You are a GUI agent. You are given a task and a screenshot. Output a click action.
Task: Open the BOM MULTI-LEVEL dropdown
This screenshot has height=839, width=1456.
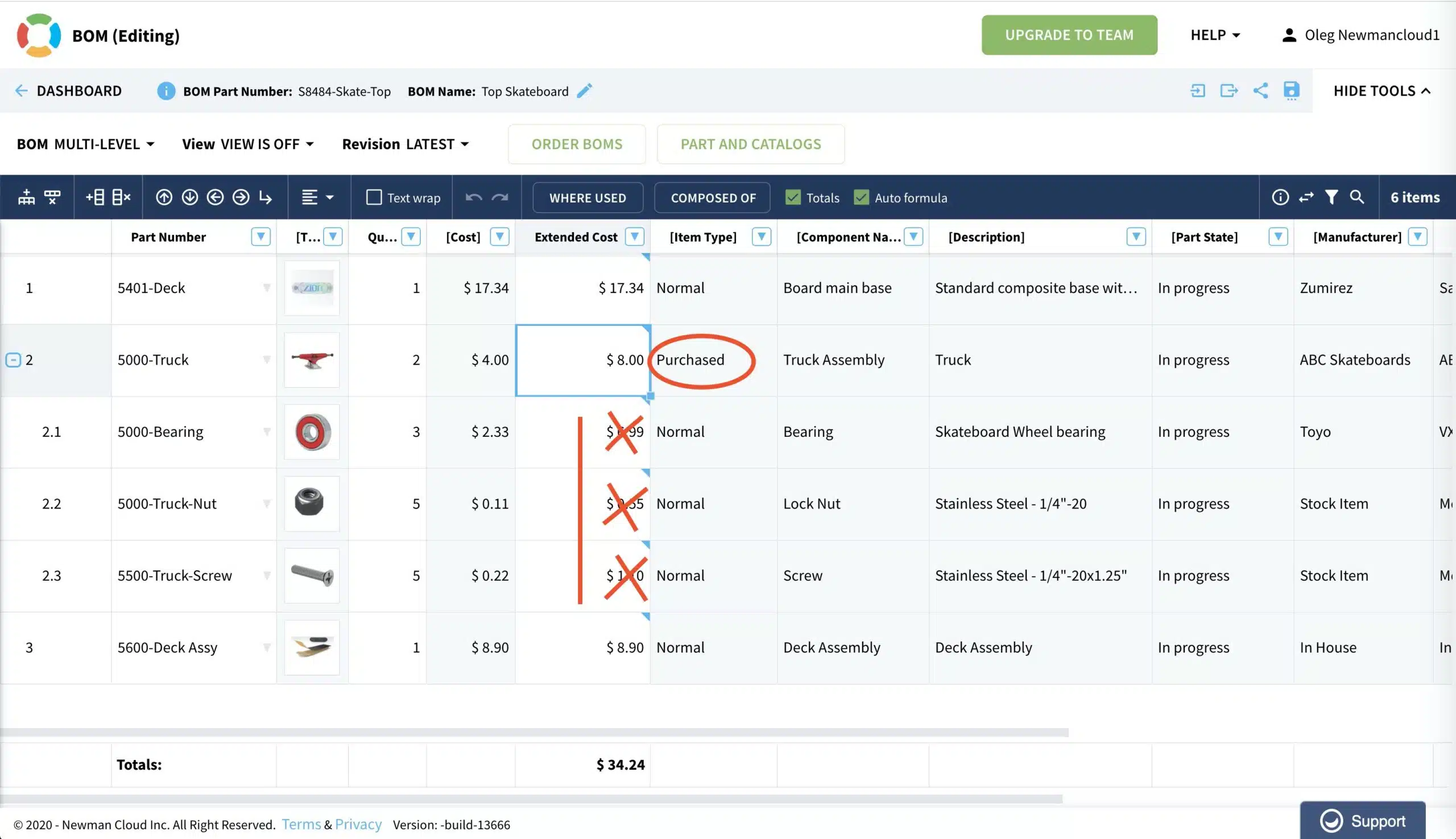(85, 144)
